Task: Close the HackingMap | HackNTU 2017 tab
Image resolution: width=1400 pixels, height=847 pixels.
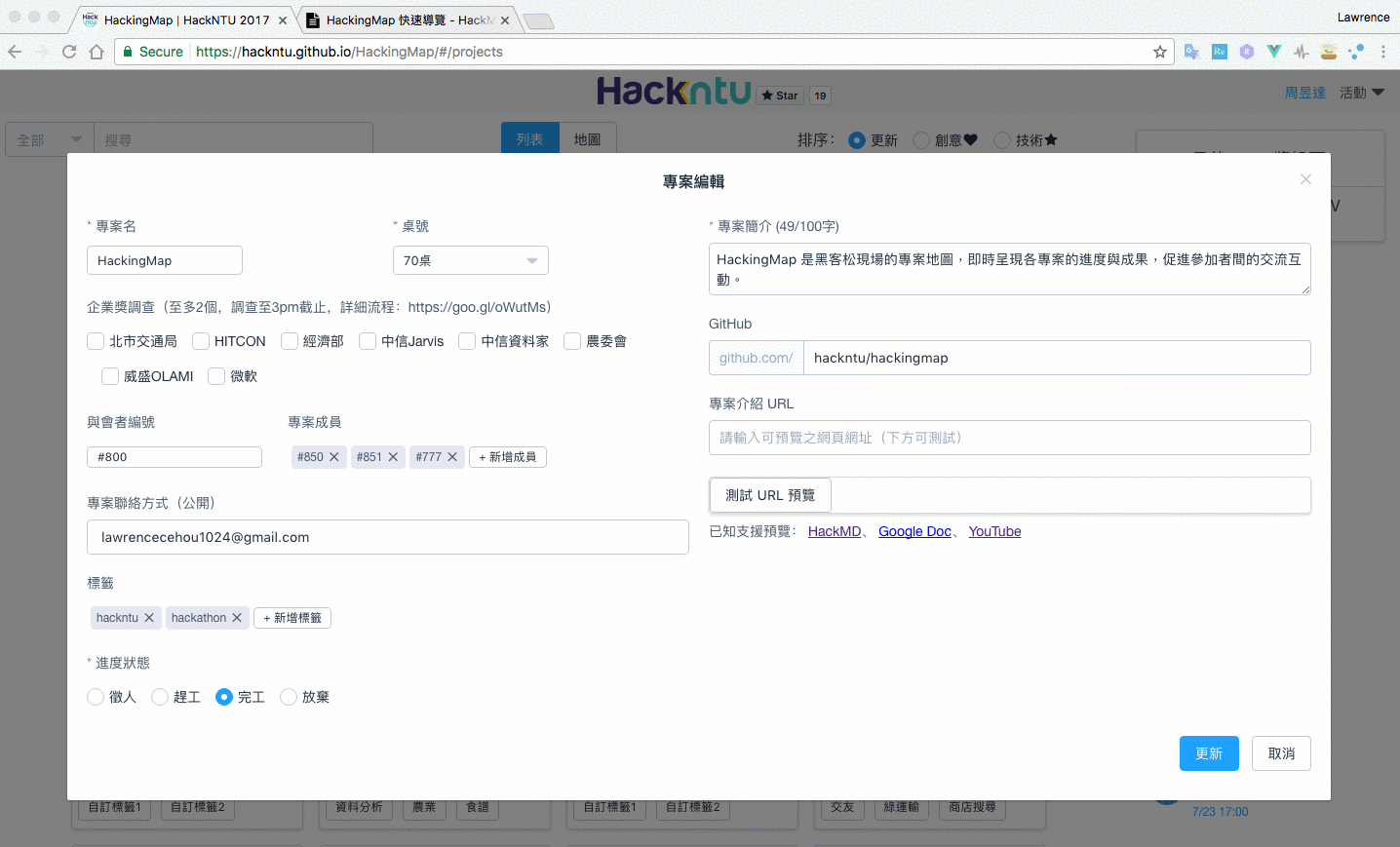Action: [283, 20]
